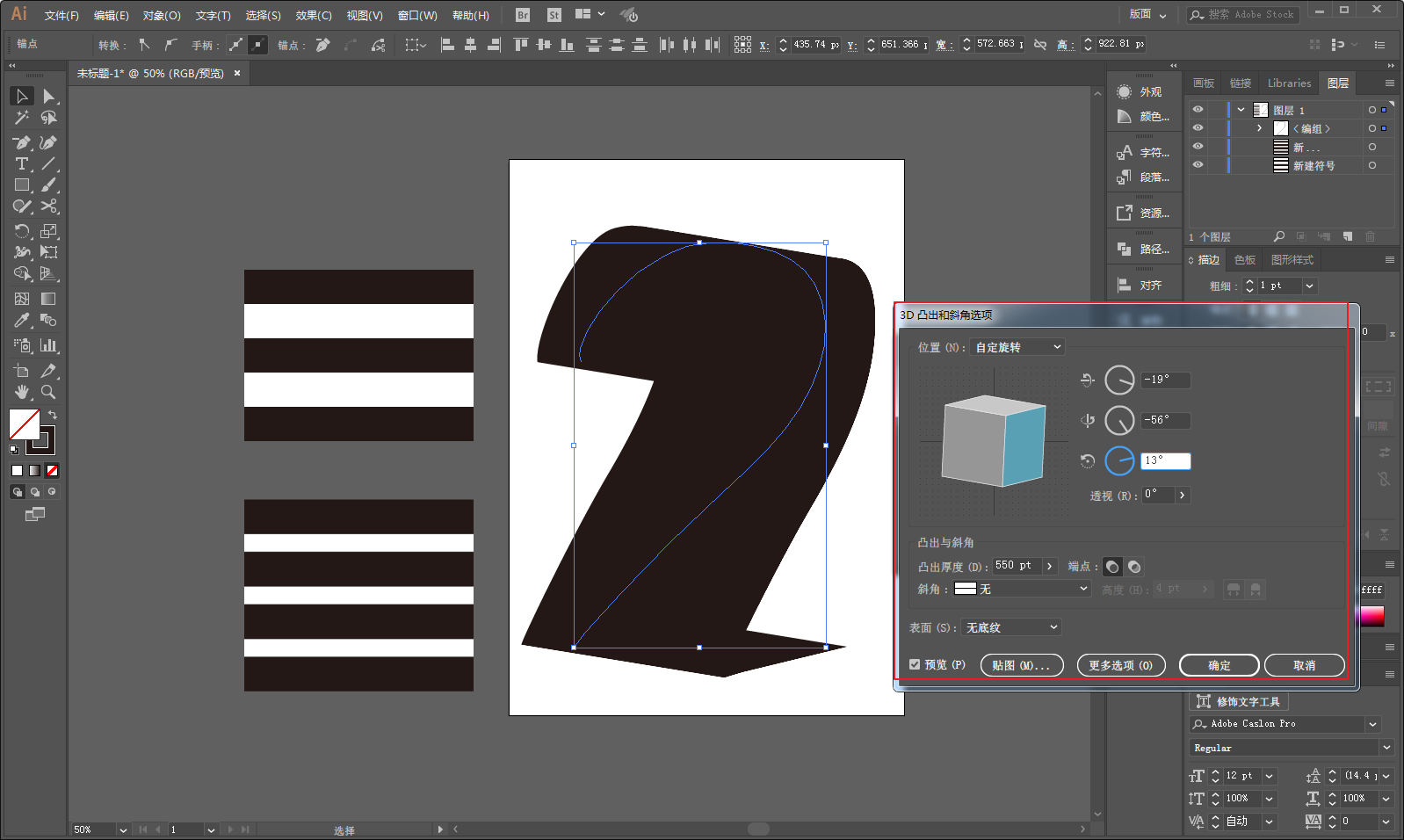Expand the 编组 sublayer
The height and width of the screenshot is (840, 1404).
coord(1259,128)
